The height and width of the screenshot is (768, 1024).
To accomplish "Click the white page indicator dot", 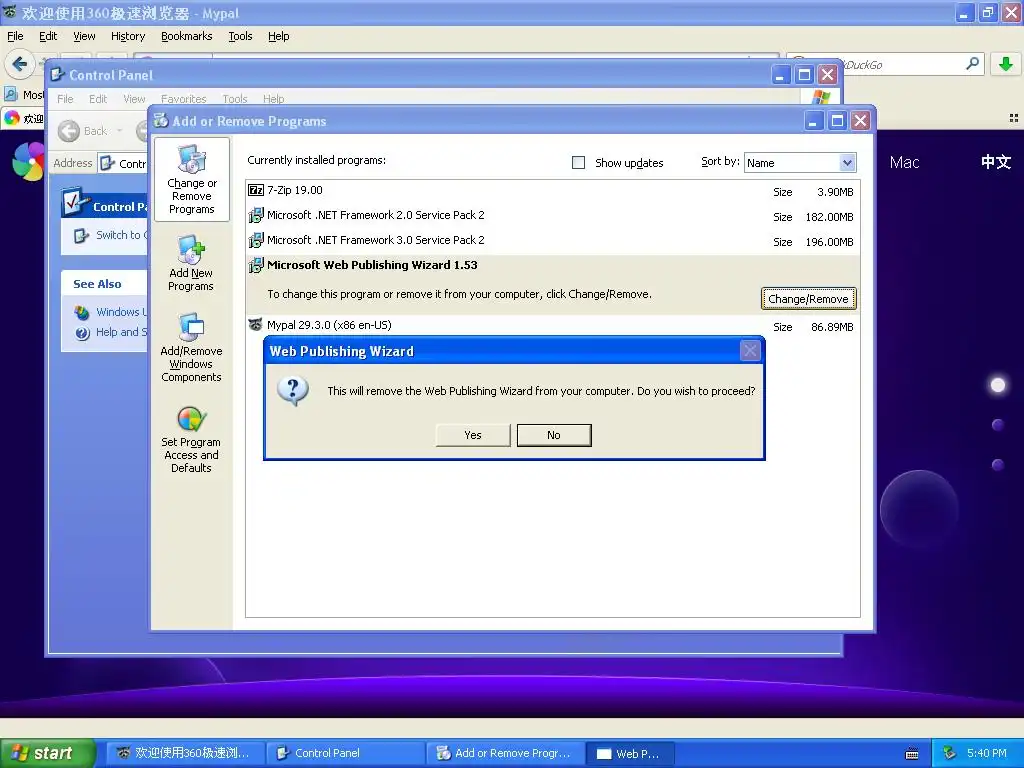I will click(x=998, y=385).
